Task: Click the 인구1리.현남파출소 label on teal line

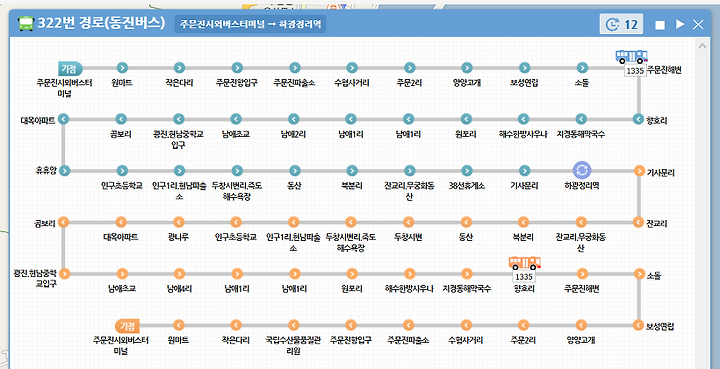Action: coord(179,191)
